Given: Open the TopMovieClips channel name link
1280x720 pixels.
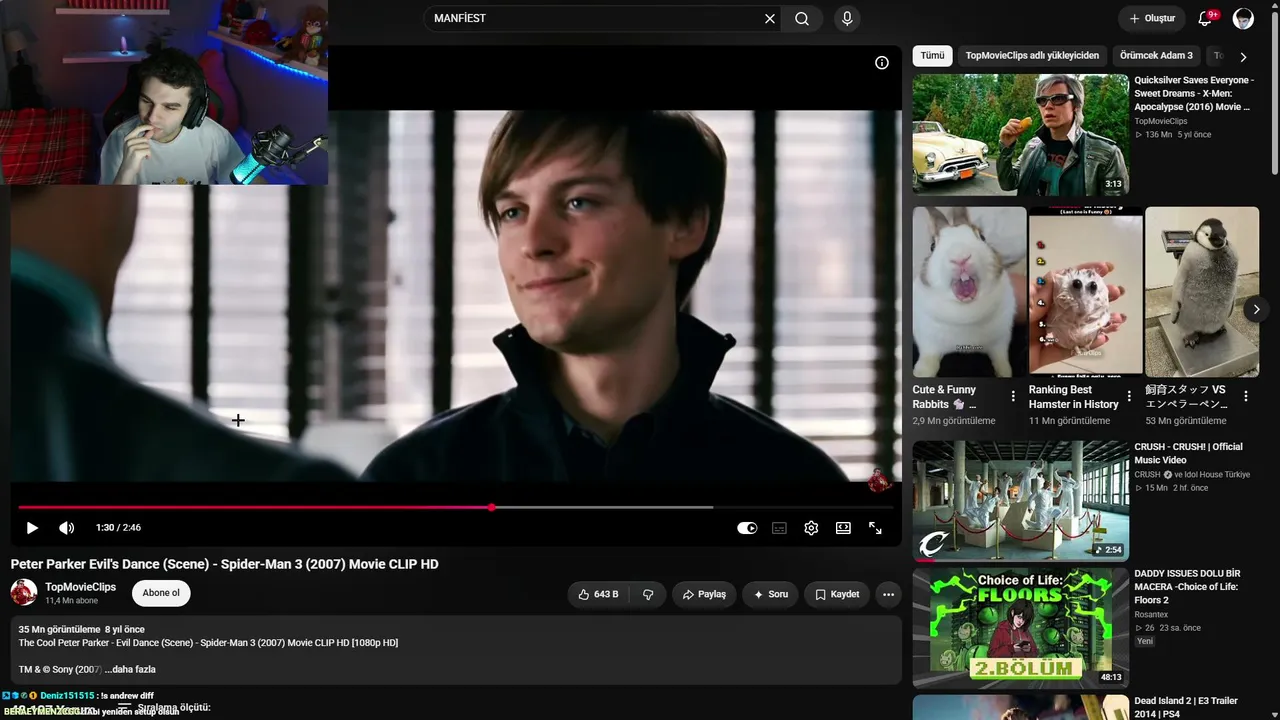Looking at the screenshot, I should click(80, 587).
